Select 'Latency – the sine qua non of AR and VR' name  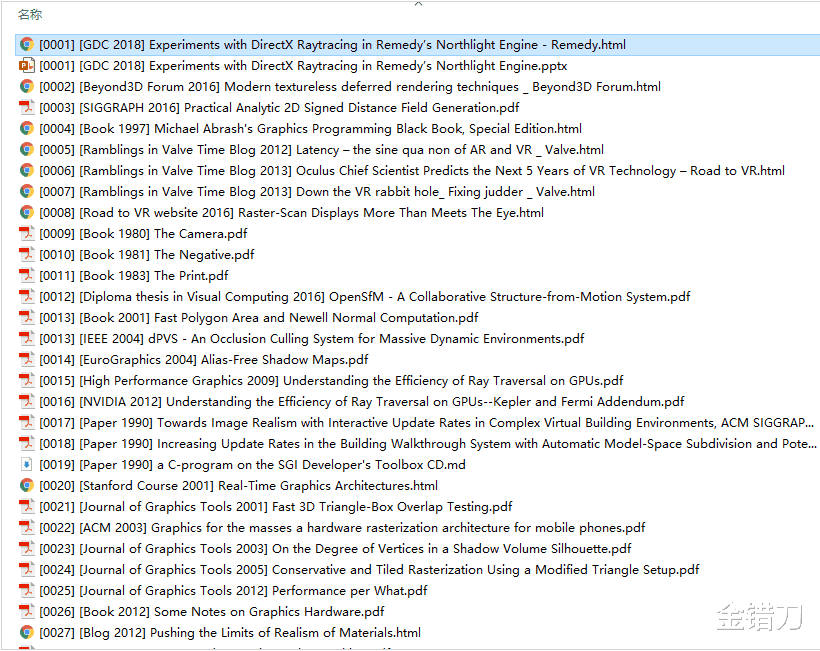click(322, 150)
